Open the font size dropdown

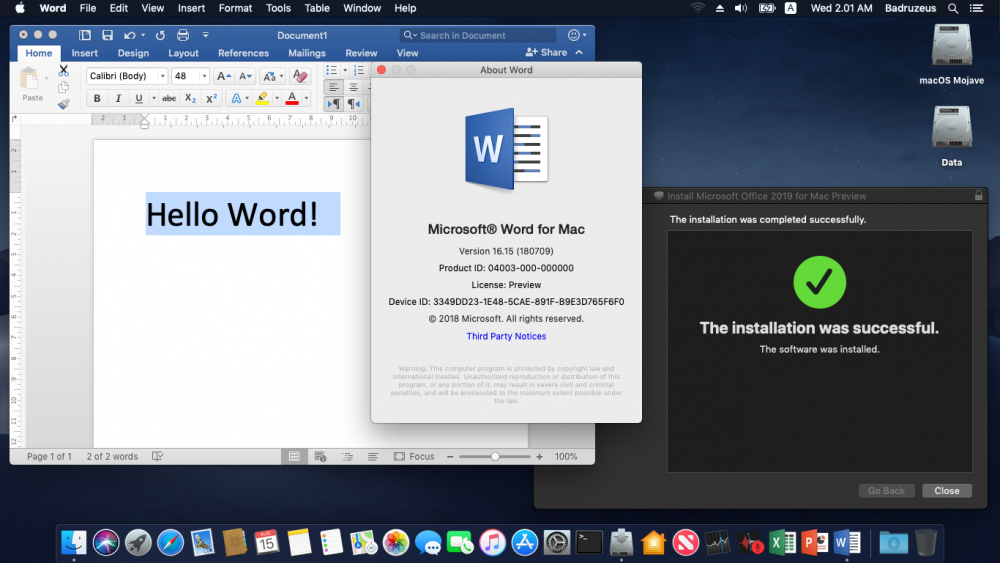(204, 76)
